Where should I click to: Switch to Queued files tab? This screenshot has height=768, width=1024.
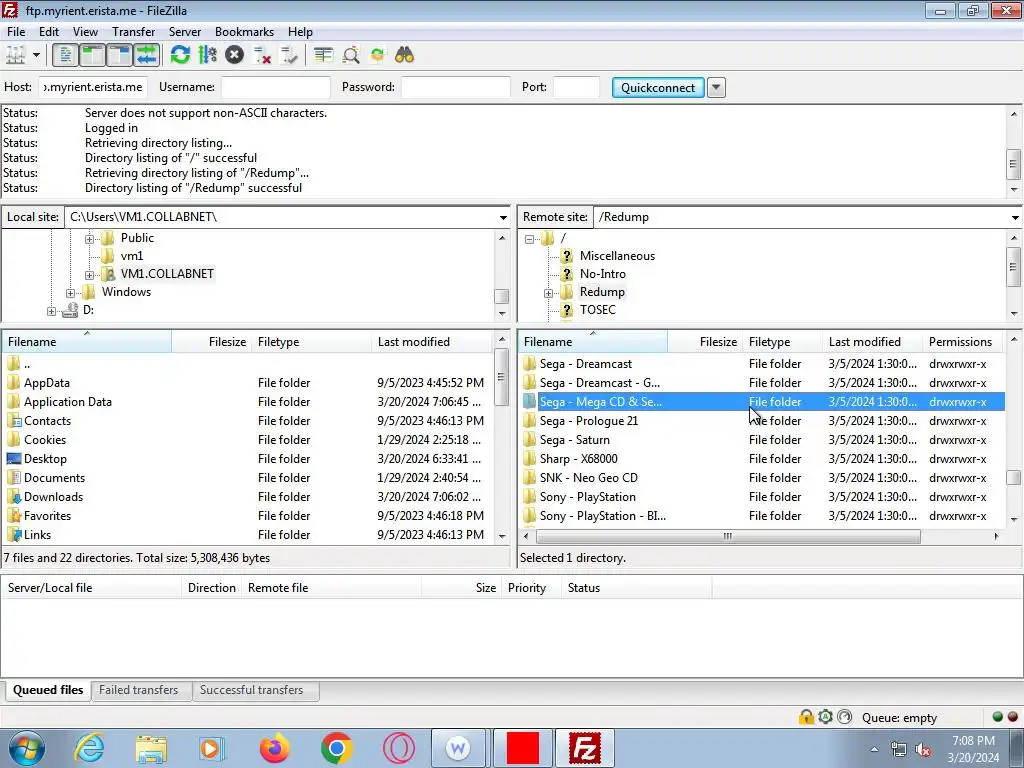pos(48,690)
